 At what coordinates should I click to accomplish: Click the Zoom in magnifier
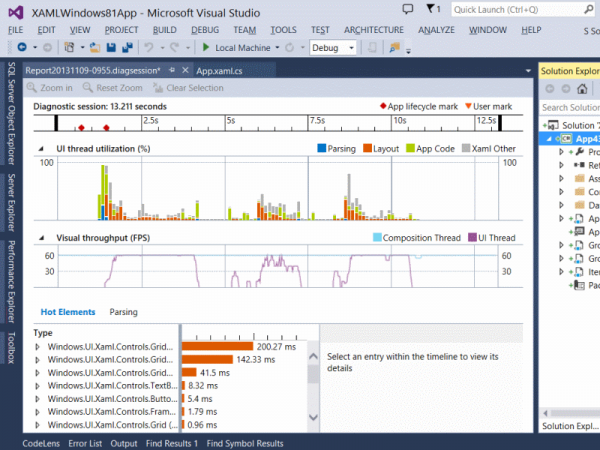[x=32, y=88]
